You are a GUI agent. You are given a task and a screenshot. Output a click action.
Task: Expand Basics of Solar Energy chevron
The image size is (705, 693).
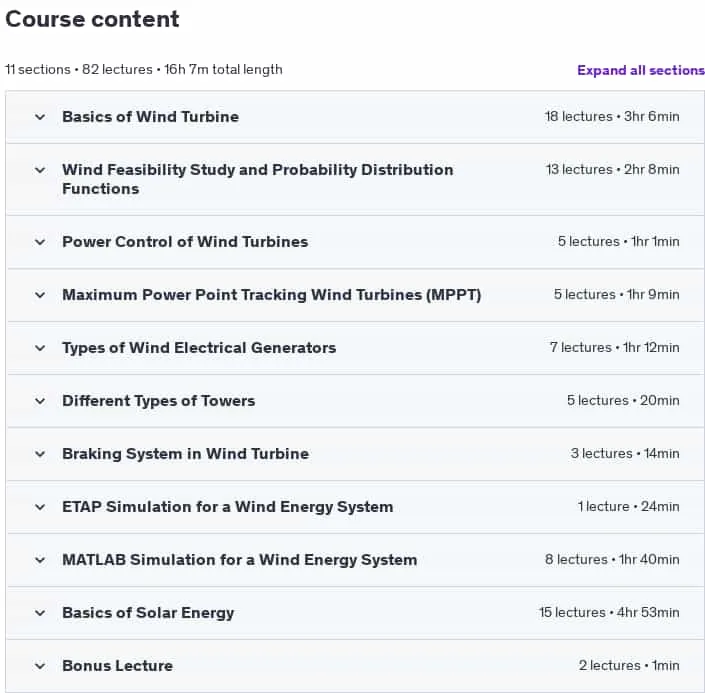40,613
